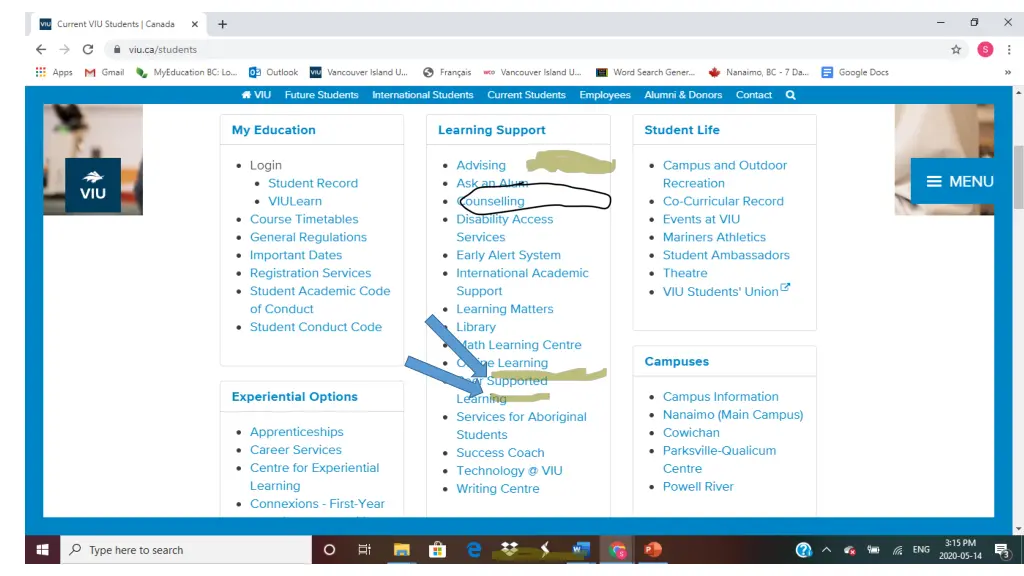This screenshot has width=1024, height=576.
Task: Reload the VIU students page
Action: (x=88, y=50)
